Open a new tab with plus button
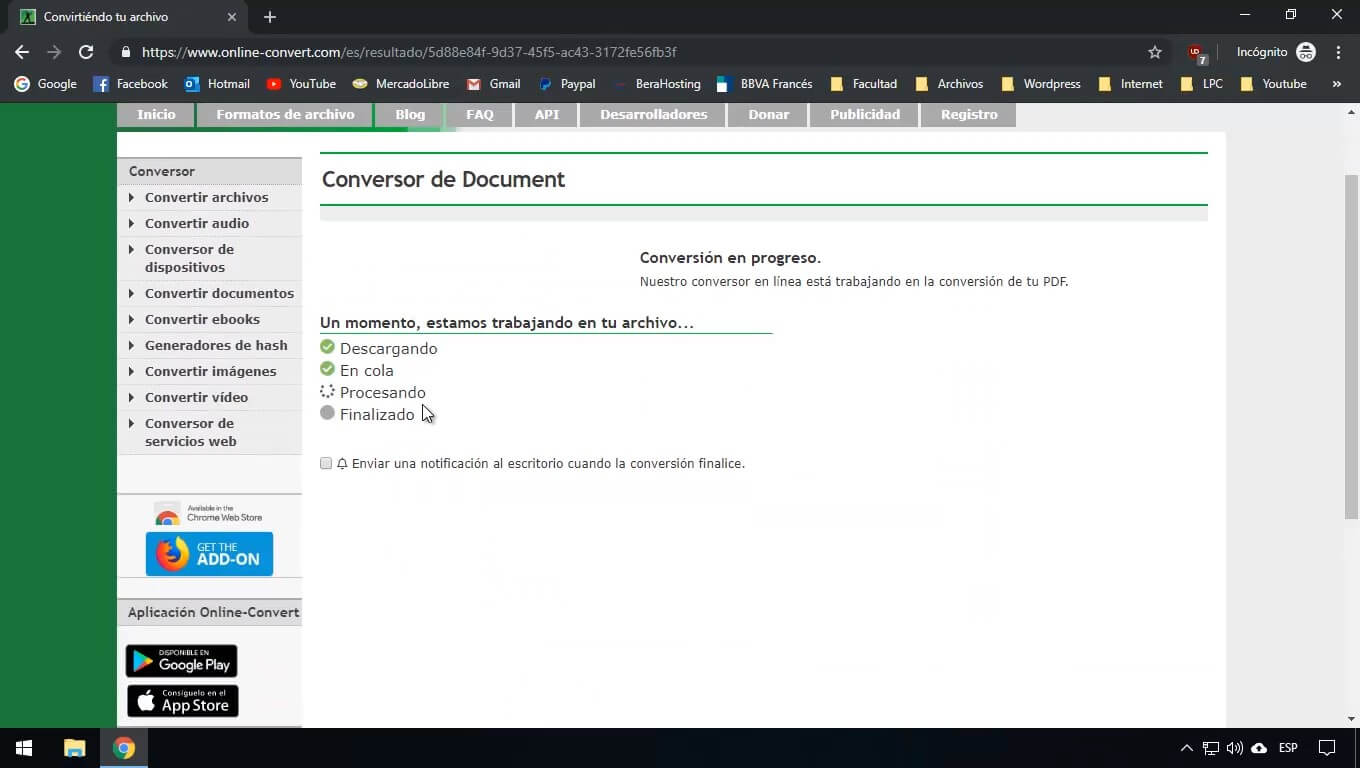 tap(270, 17)
